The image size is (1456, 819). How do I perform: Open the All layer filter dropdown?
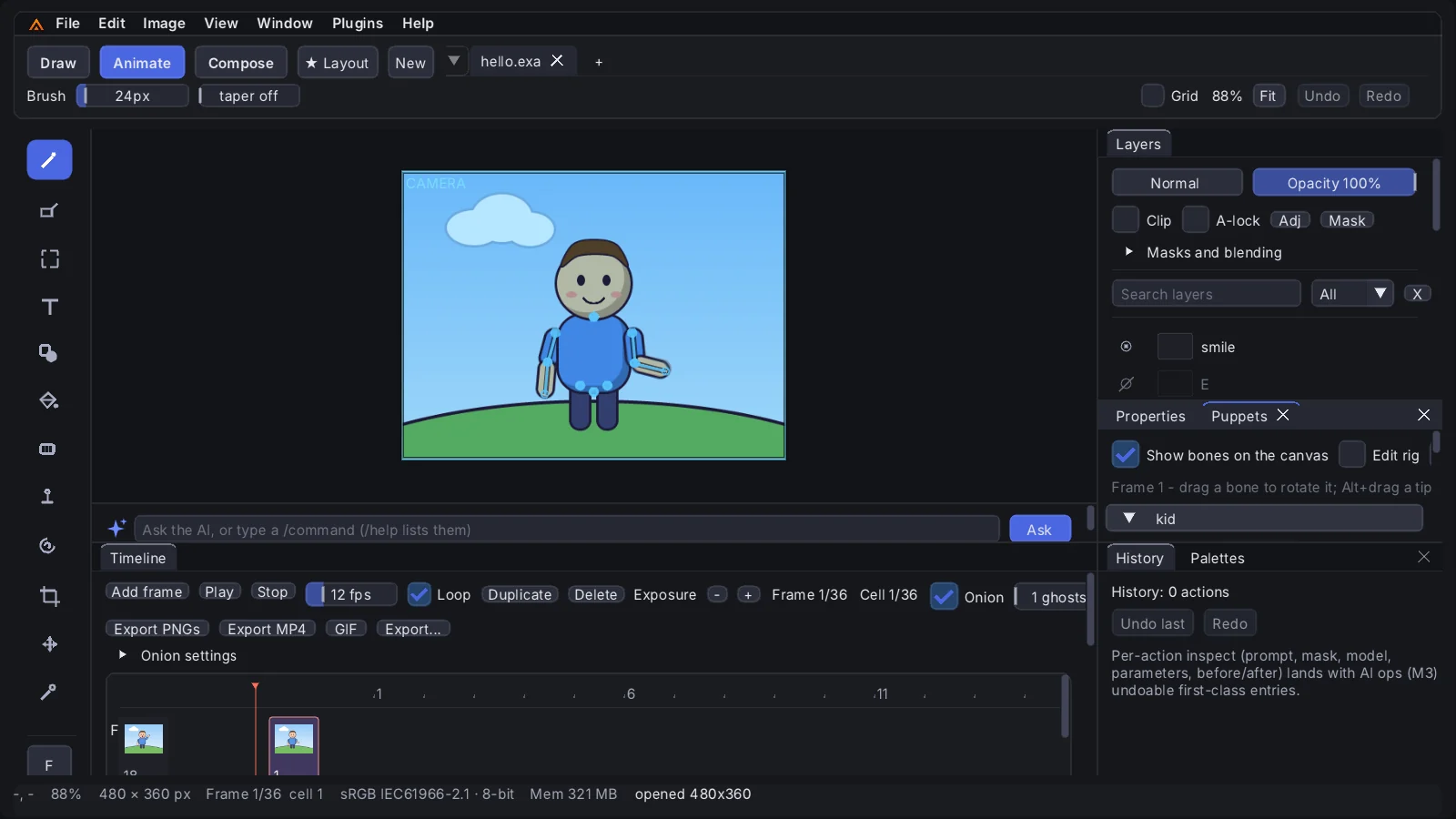click(x=1352, y=294)
